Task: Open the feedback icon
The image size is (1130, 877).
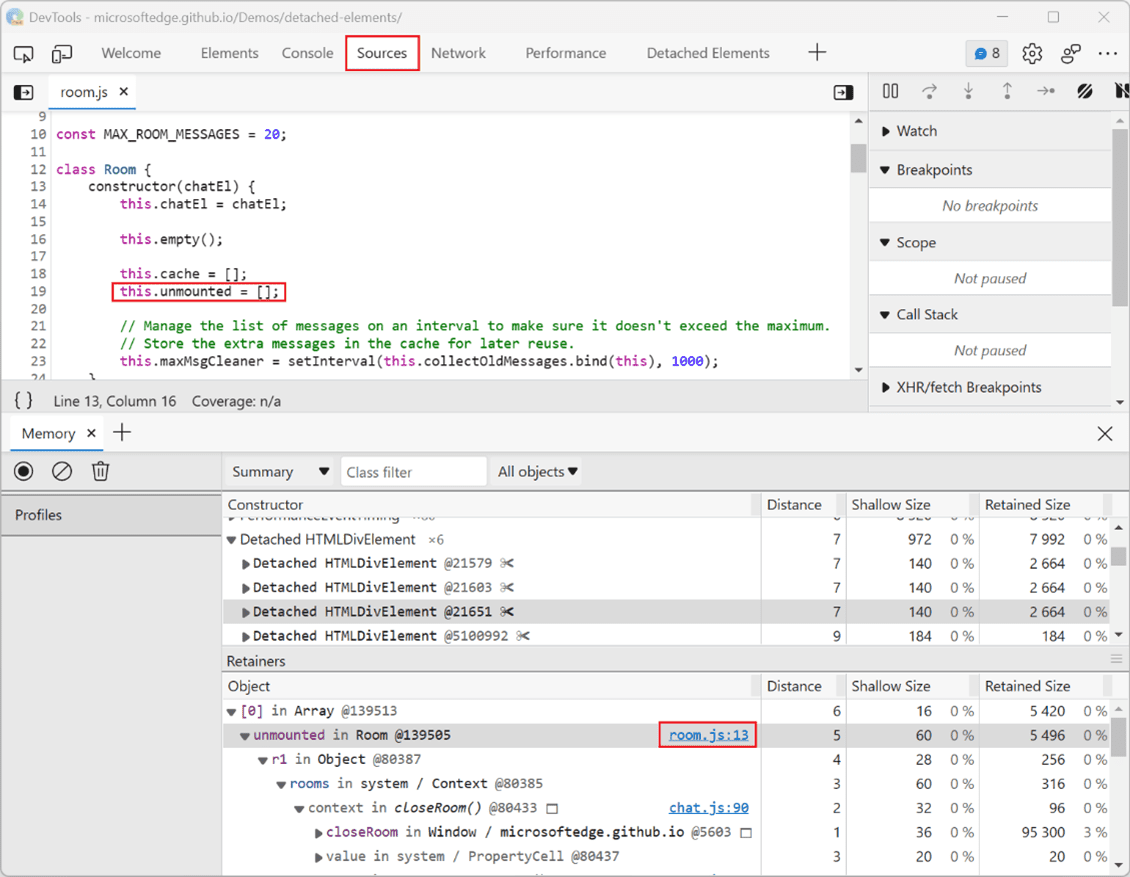Action: click(1071, 53)
